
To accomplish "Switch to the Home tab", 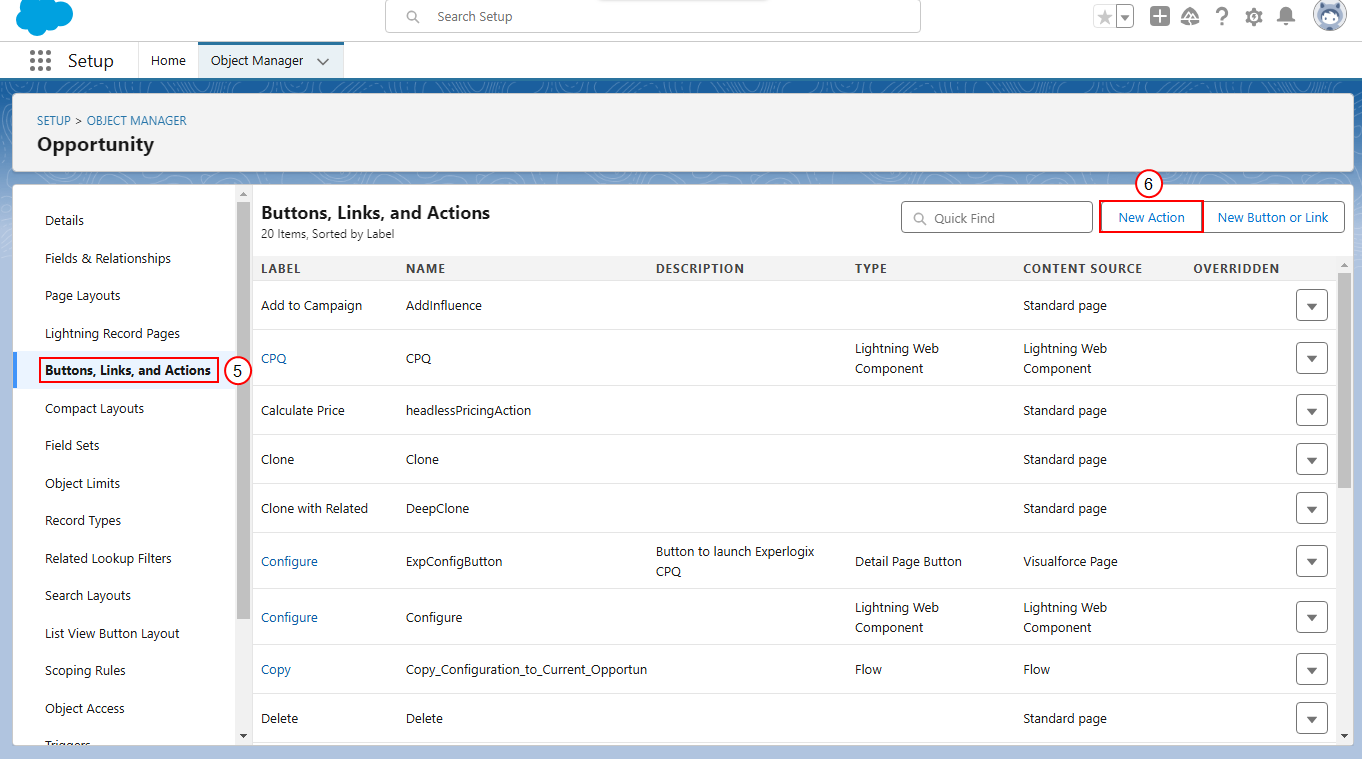I will coord(168,60).
